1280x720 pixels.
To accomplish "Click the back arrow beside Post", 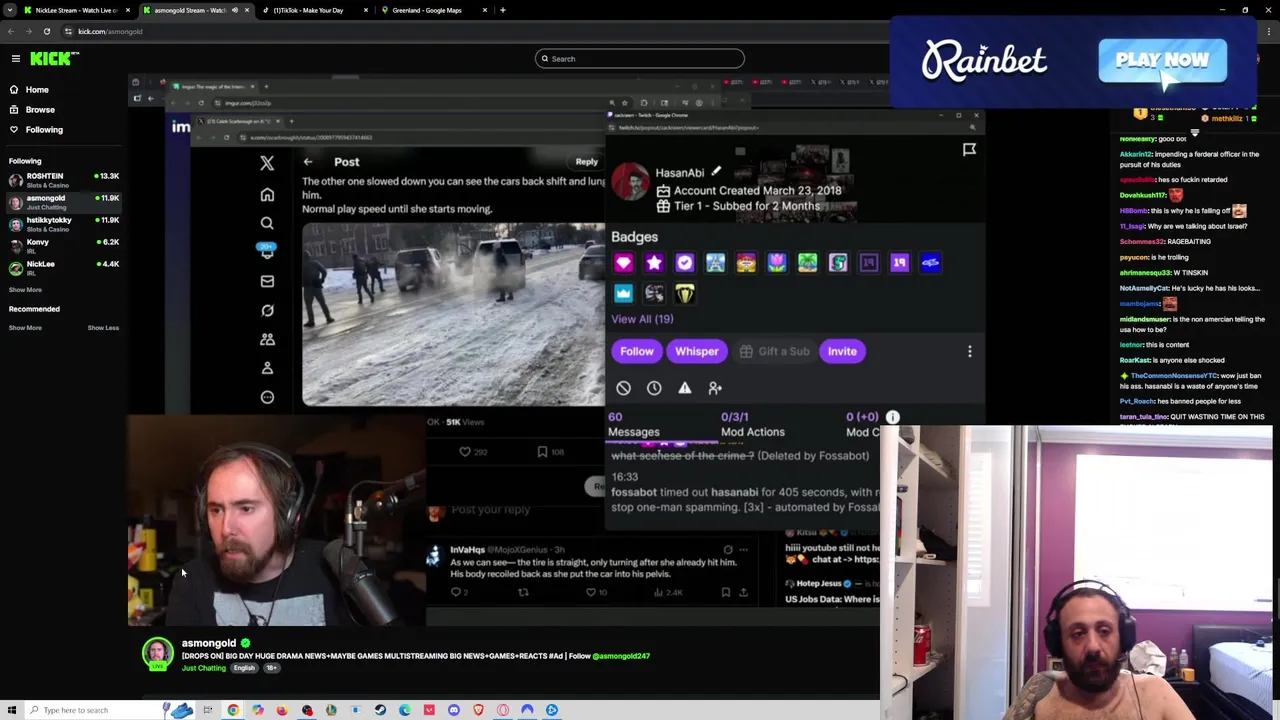I will pos(308,162).
